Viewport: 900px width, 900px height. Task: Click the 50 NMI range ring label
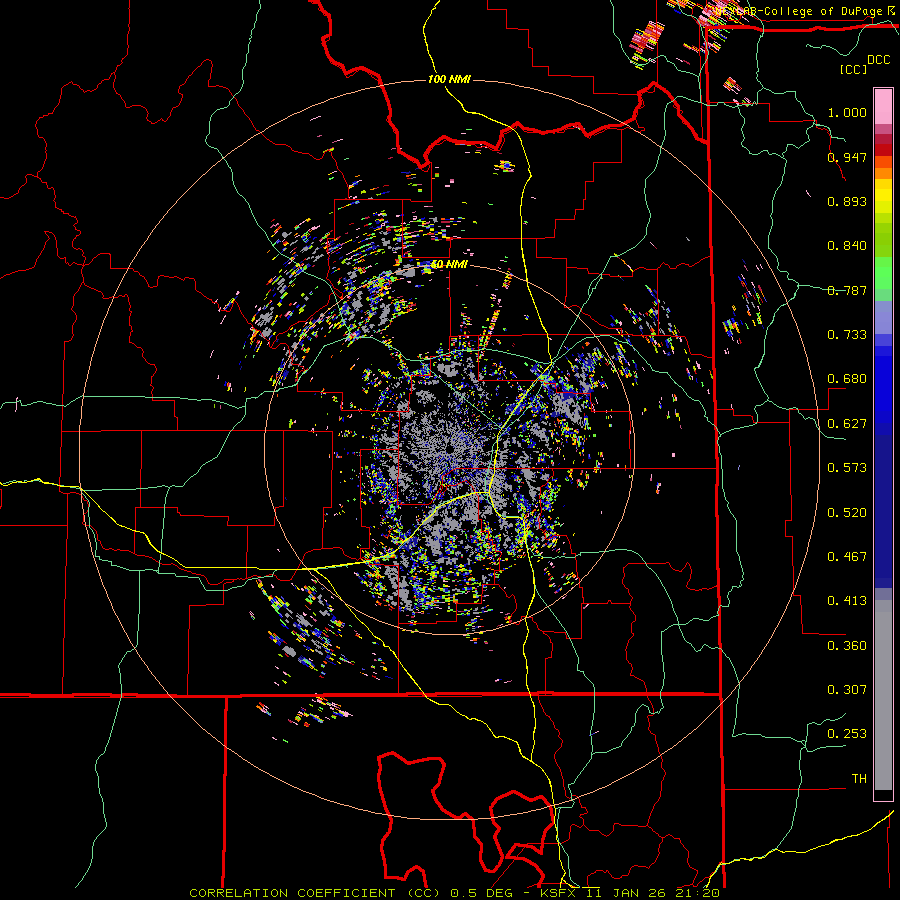[x=449, y=264]
